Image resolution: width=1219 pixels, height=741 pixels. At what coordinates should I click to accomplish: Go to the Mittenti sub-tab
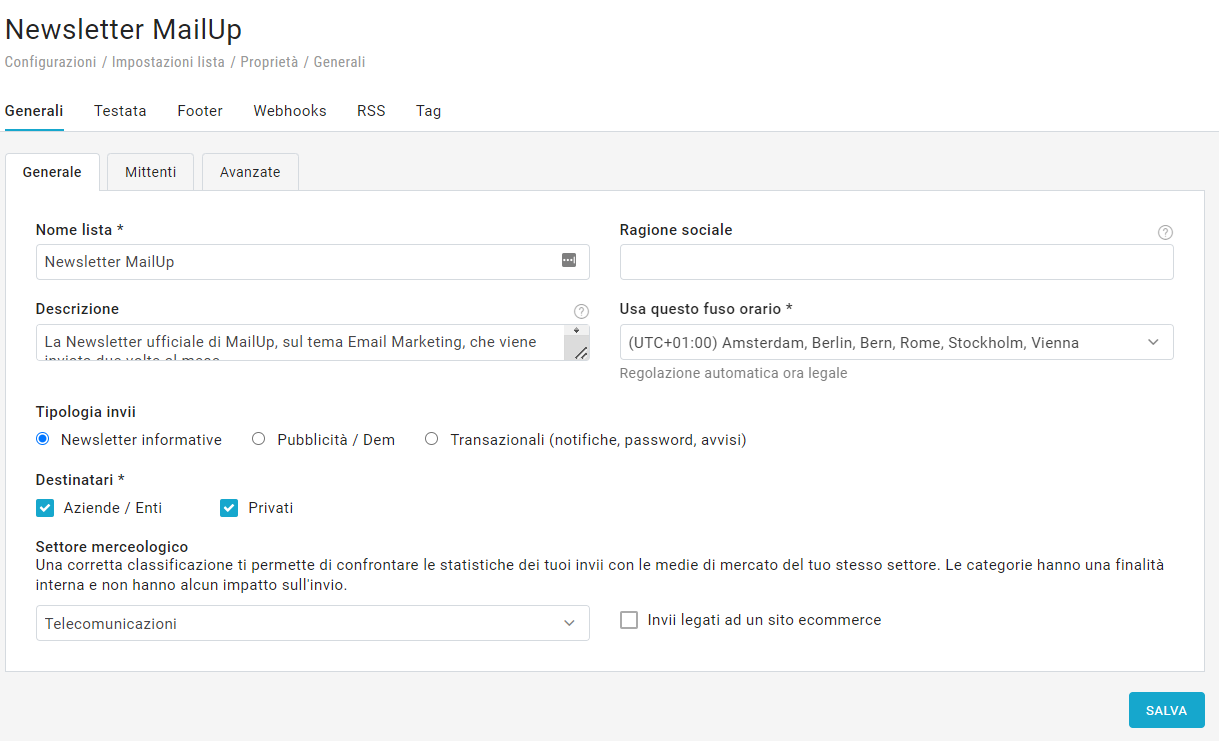coord(151,172)
